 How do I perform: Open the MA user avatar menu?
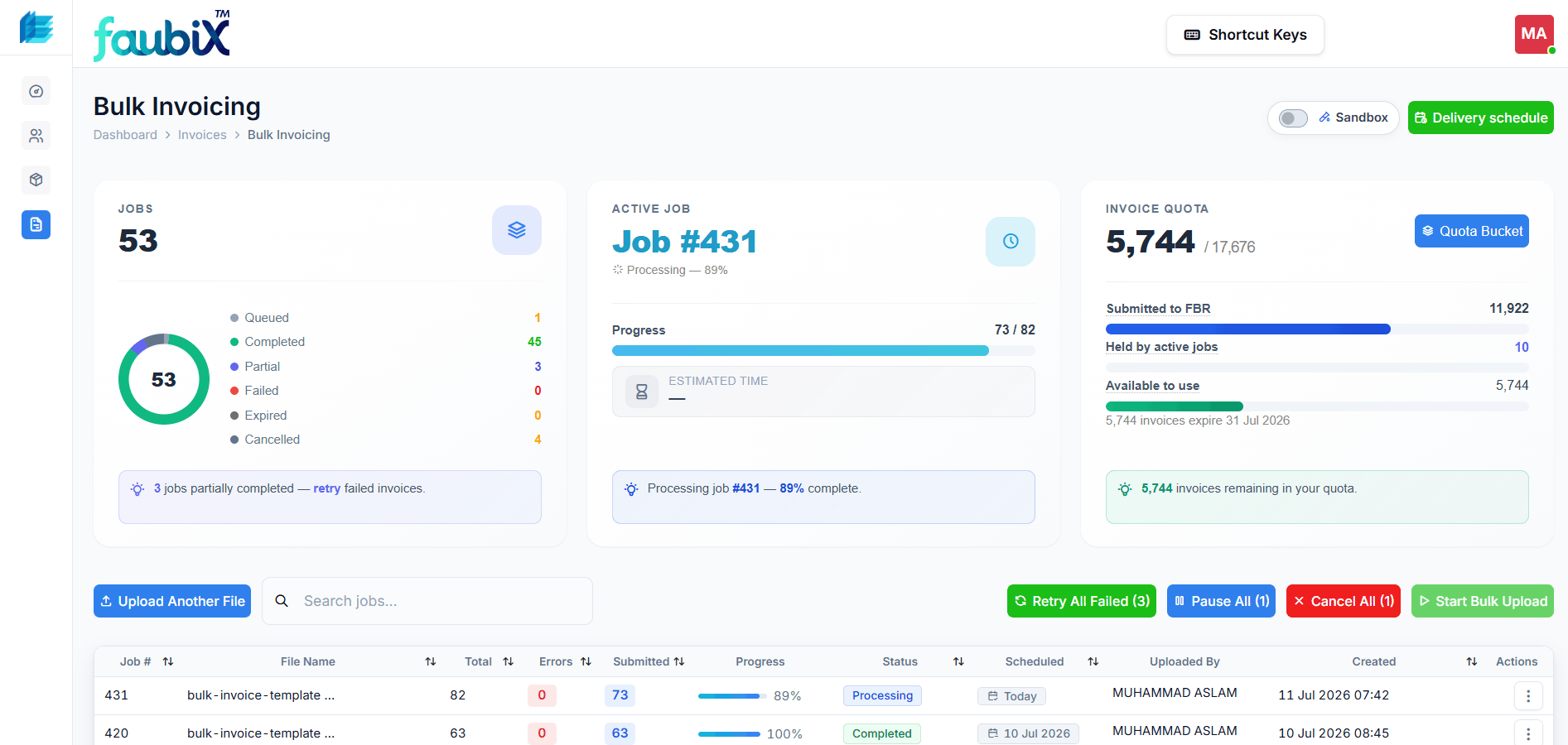1534,35
